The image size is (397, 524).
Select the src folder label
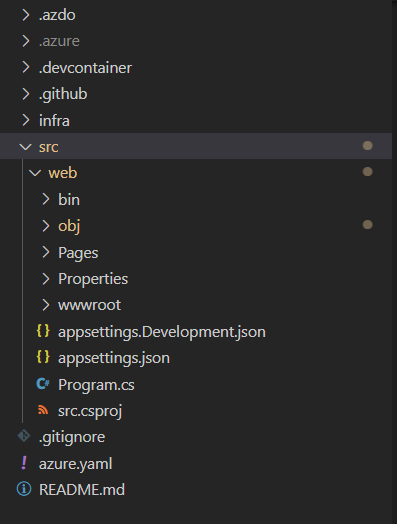[x=49, y=147]
